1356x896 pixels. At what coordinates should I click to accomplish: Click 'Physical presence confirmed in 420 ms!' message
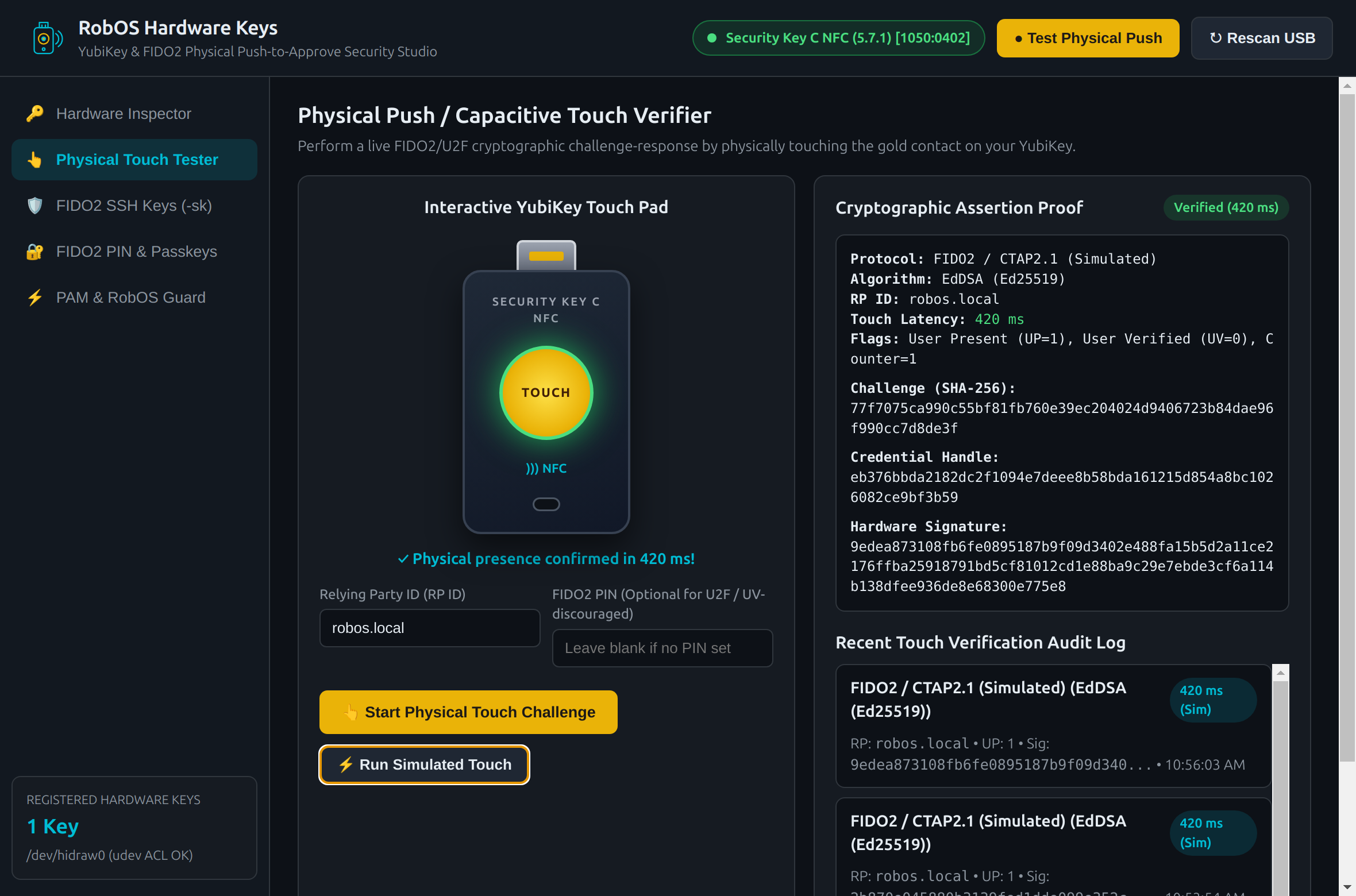pos(546,559)
